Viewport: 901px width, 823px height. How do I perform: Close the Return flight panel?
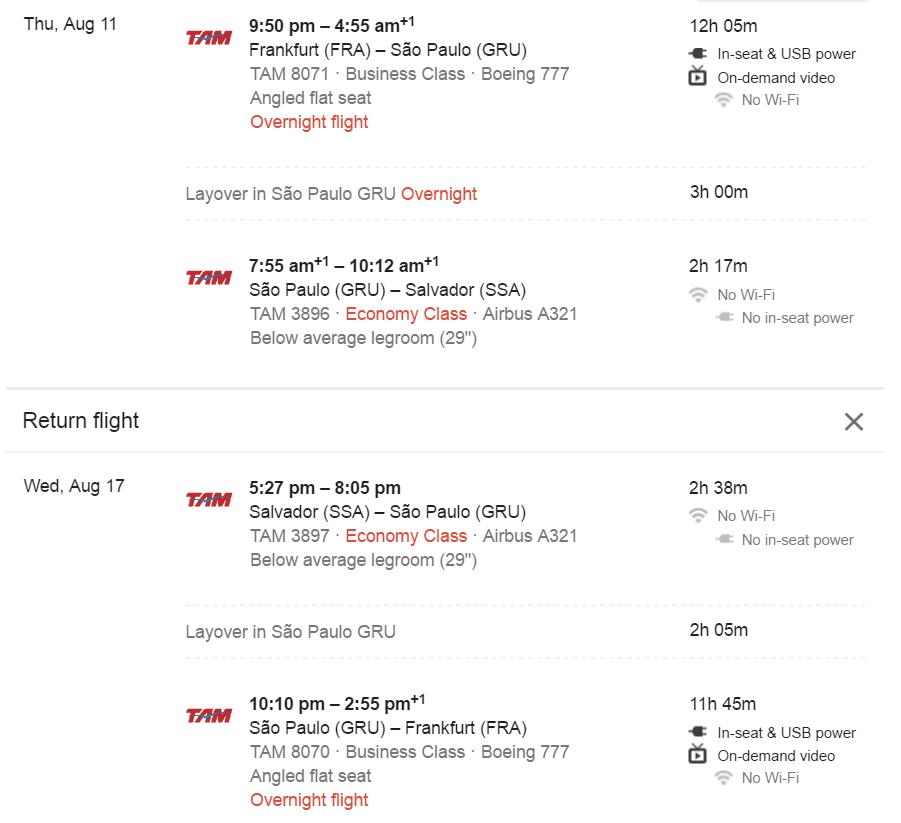pos(853,421)
